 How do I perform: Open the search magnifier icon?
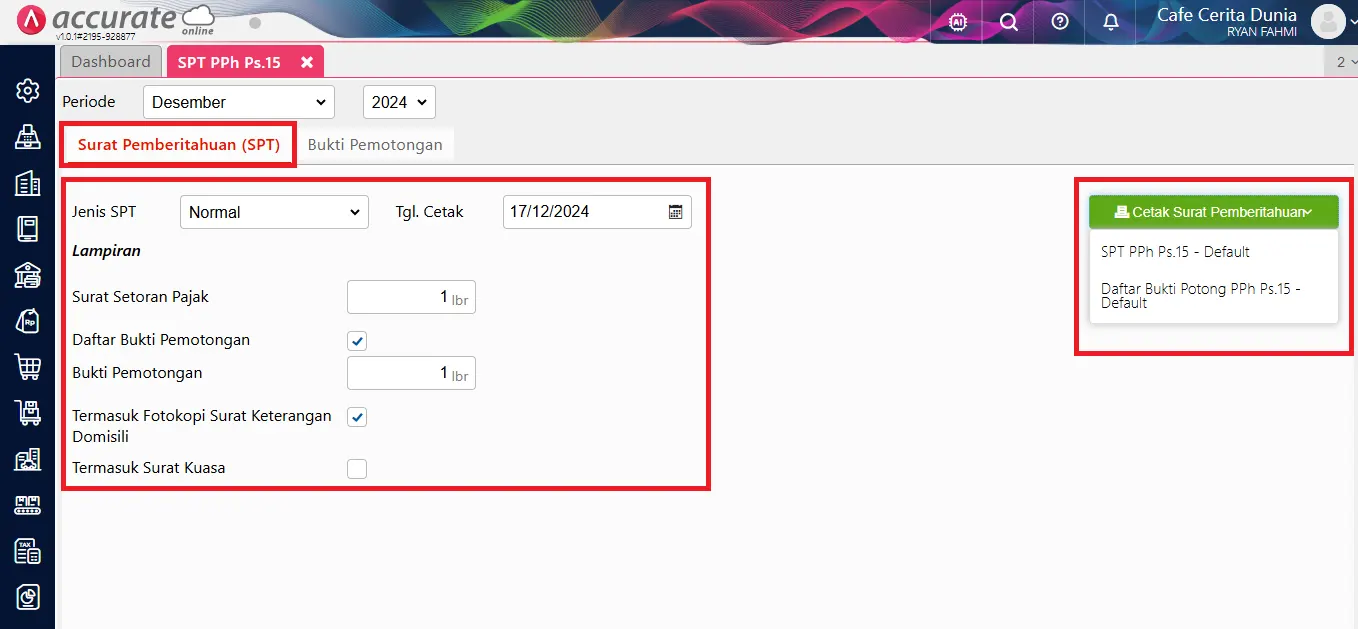[x=1008, y=21]
